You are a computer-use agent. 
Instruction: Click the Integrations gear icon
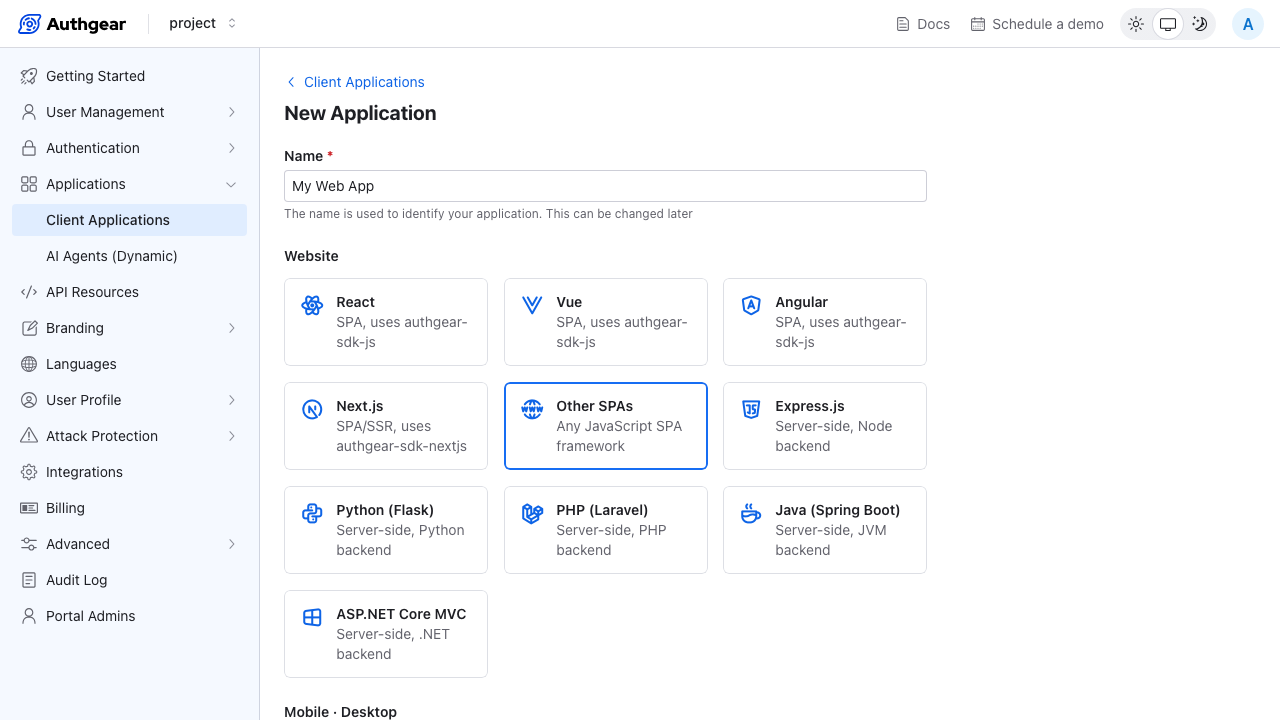pyautogui.click(x=29, y=472)
